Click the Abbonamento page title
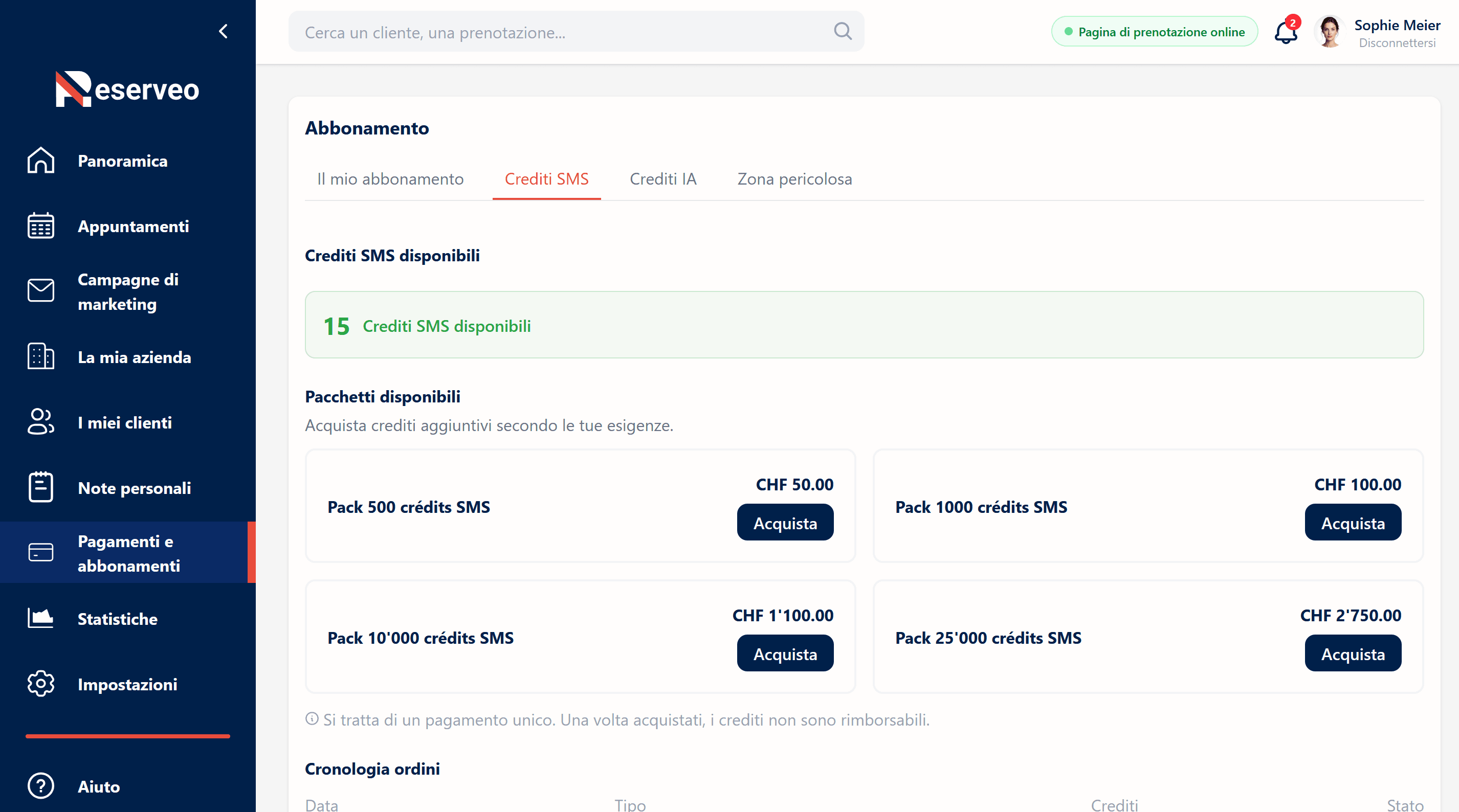Image resolution: width=1459 pixels, height=812 pixels. coord(367,128)
